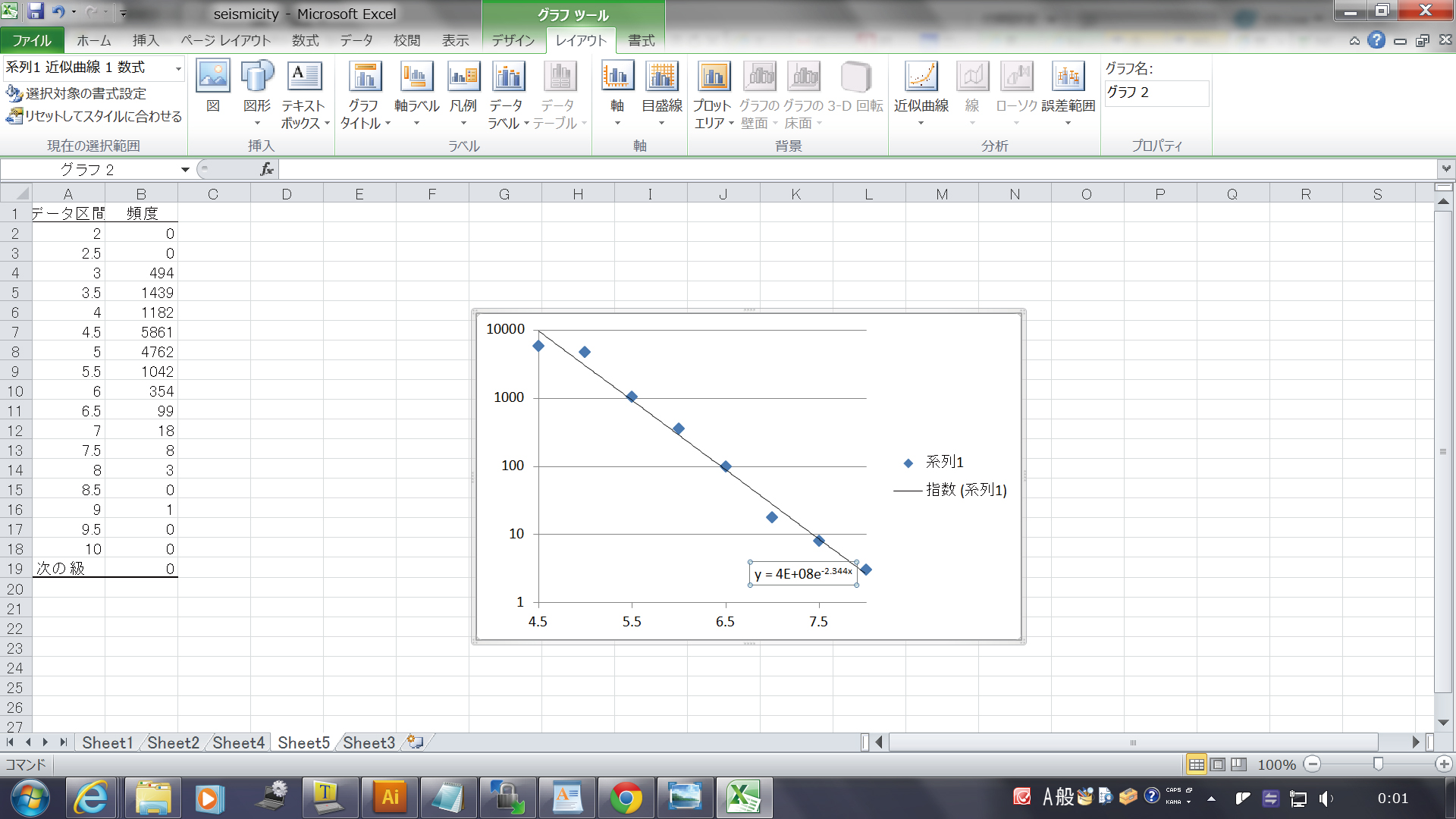Open Chrome from the taskbar
Screen dimensions: 1456x819
coord(626,798)
